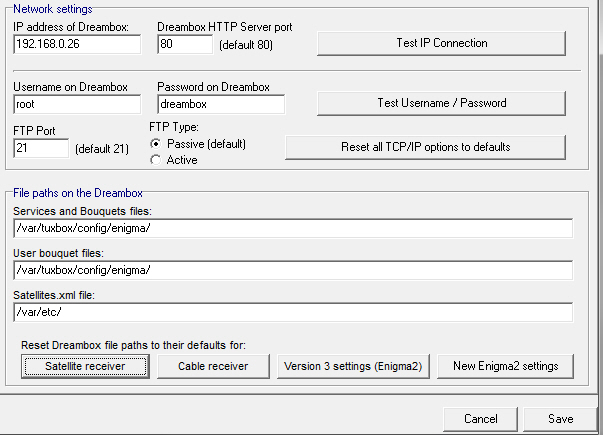Click the Password on Dreambox field
Image resolution: width=603 pixels, height=435 pixels.
click(x=221, y=104)
